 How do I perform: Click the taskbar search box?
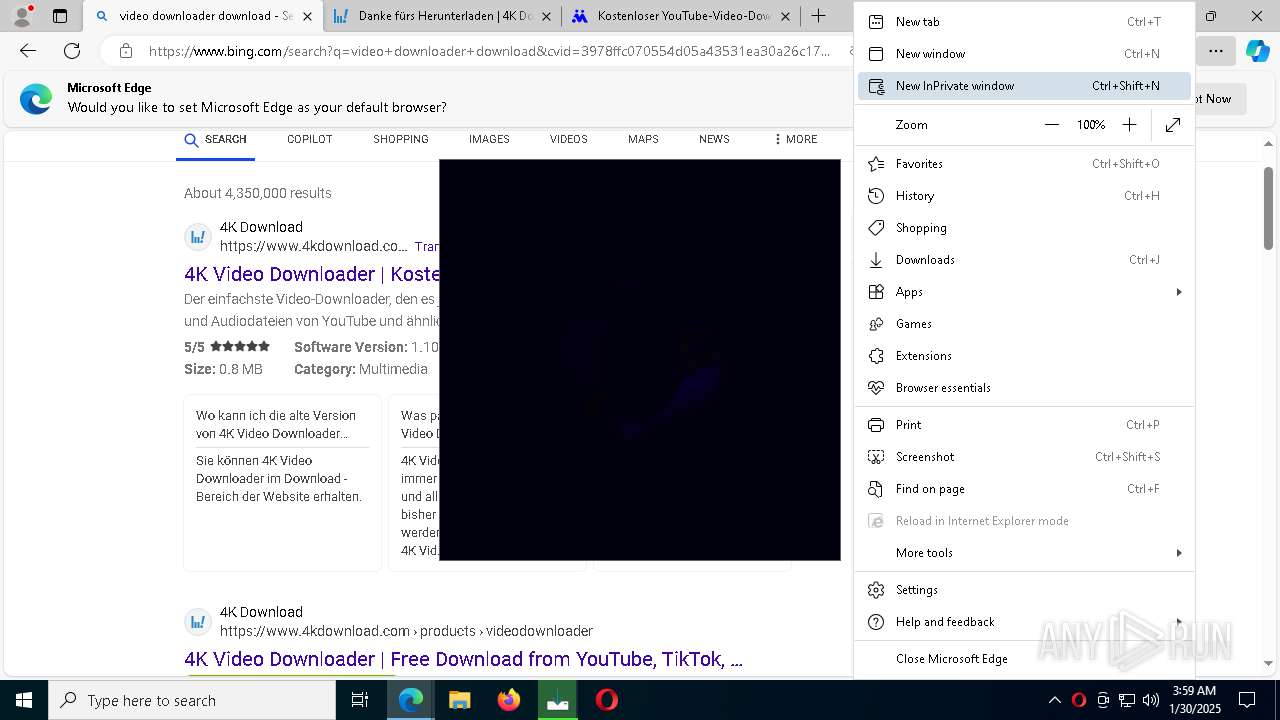click(x=192, y=700)
